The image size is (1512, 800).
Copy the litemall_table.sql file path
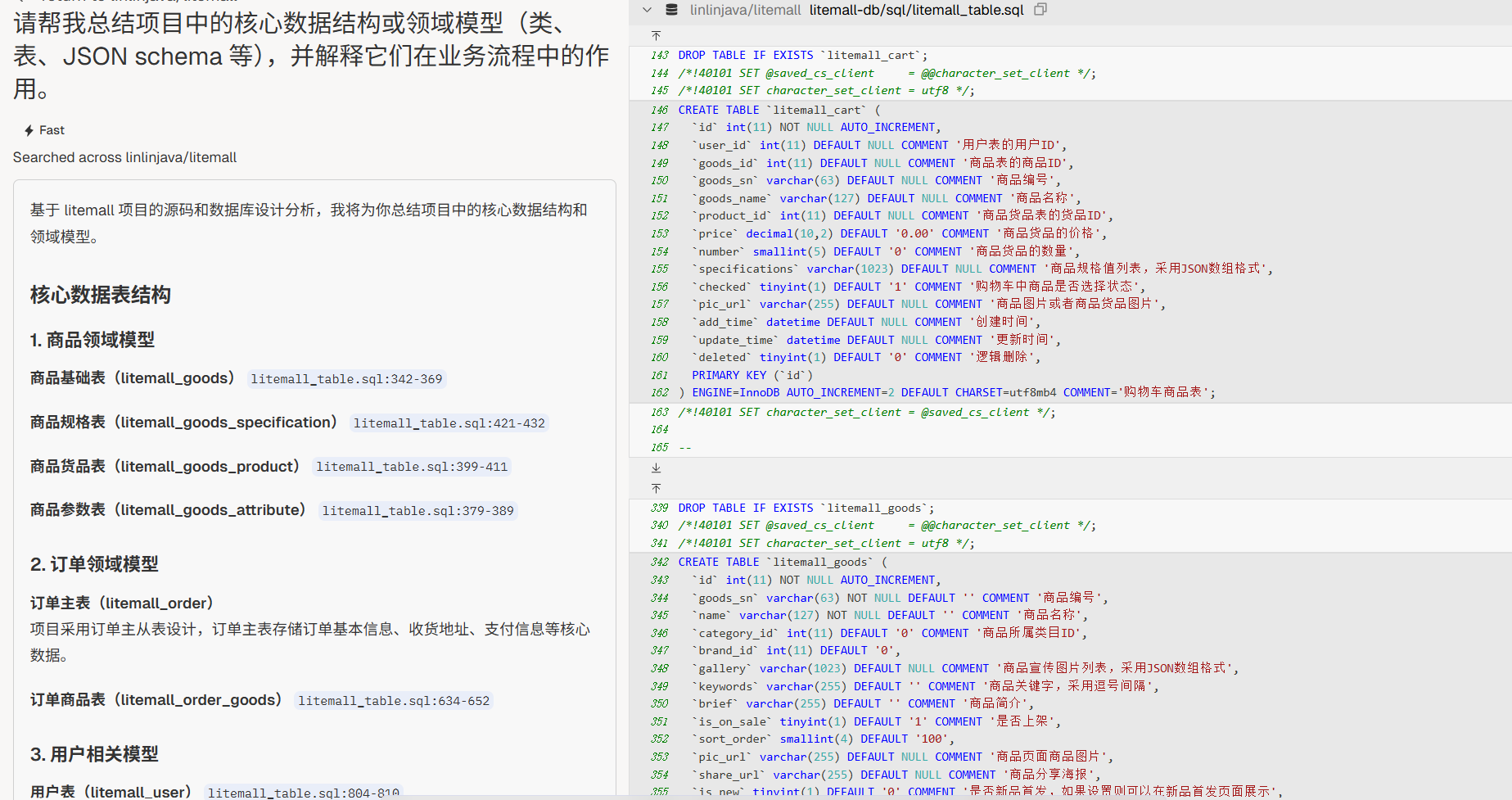(x=1040, y=10)
